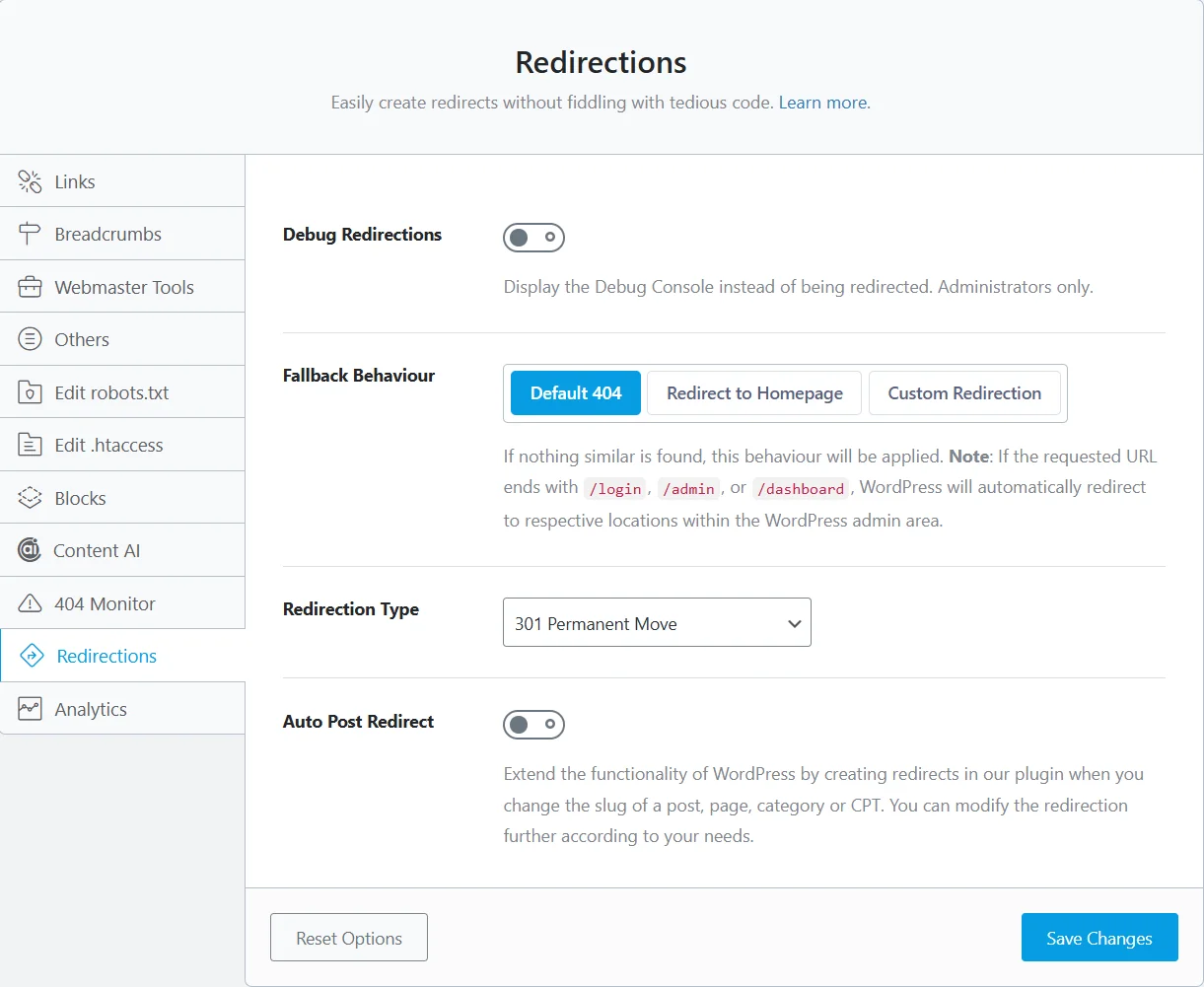Click the Save Changes button
Image resolution: width=1204 pixels, height=987 pixels.
[1099, 938]
